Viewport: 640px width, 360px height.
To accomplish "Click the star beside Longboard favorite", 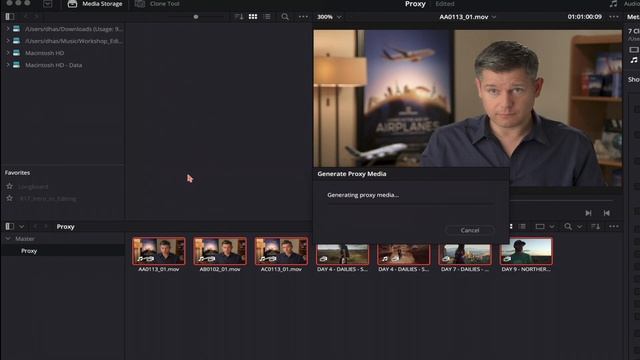I will point(9,186).
